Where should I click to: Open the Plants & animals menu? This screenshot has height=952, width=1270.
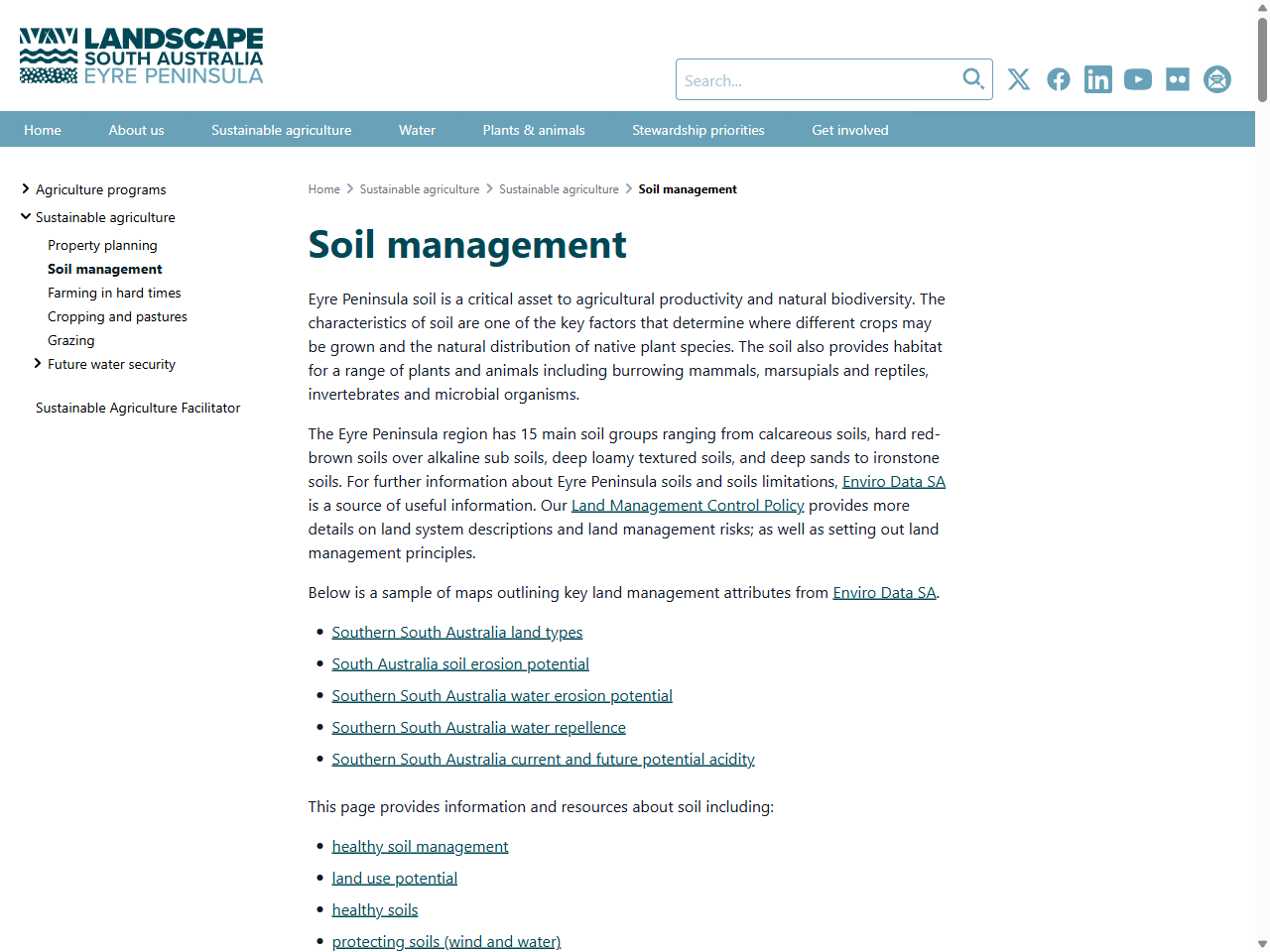pos(533,129)
